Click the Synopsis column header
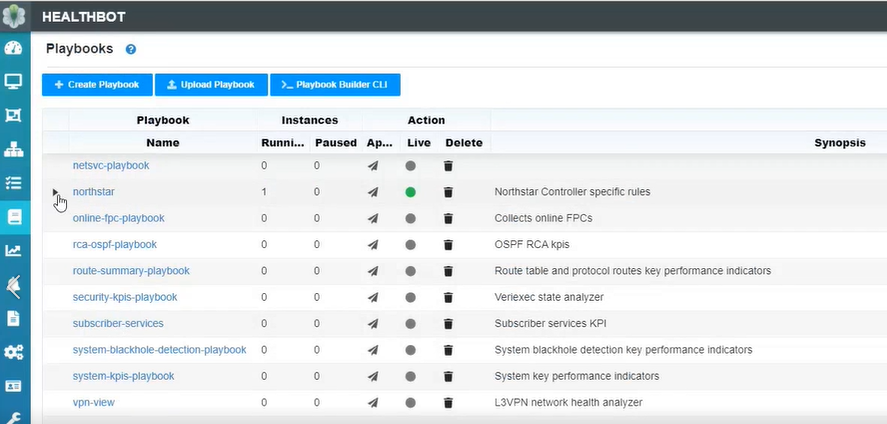The width and height of the screenshot is (887, 424). tap(839, 143)
